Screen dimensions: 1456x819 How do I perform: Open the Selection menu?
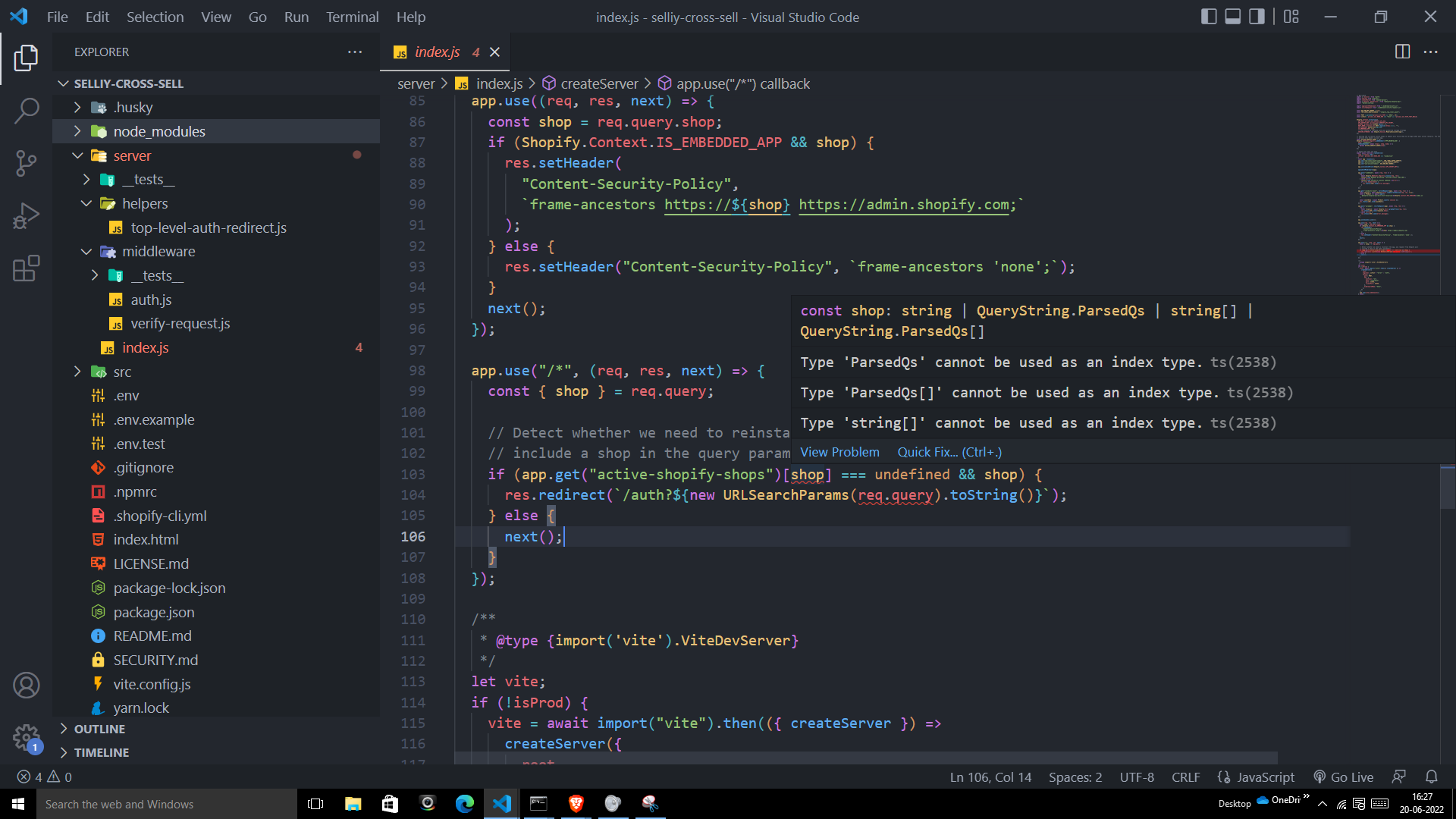155,17
